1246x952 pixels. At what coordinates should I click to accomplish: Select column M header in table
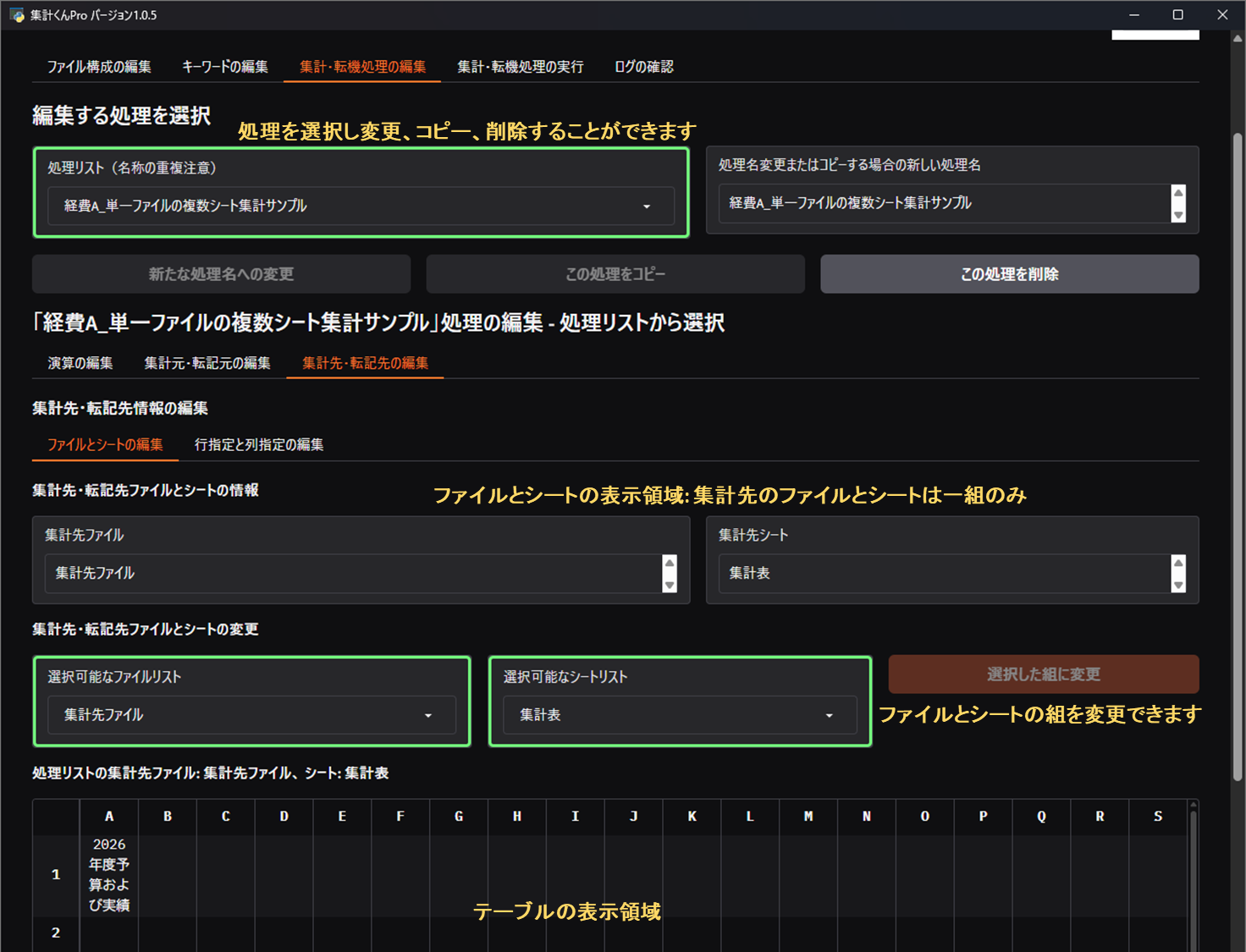[x=808, y=817]
